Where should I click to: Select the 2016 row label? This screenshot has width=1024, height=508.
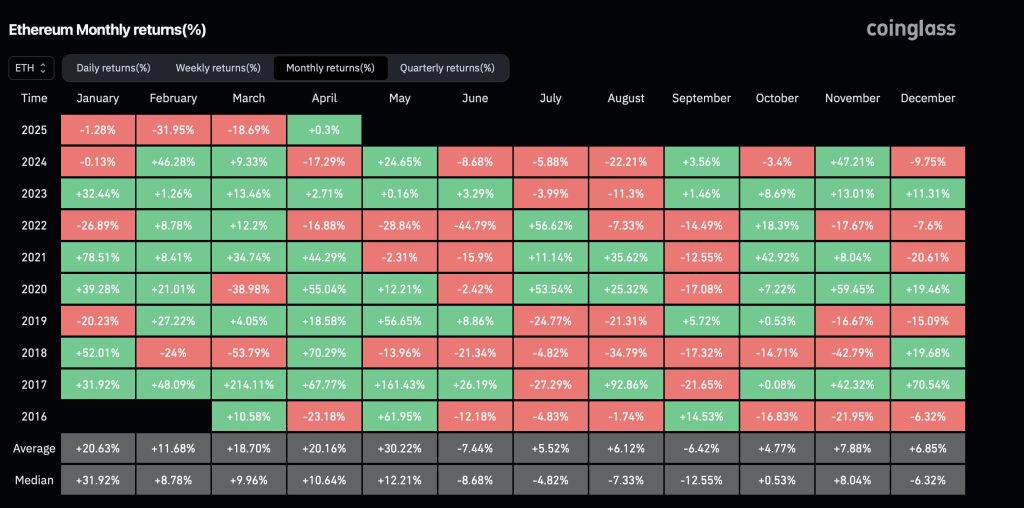pyautogui.click(x=34, y=416)
